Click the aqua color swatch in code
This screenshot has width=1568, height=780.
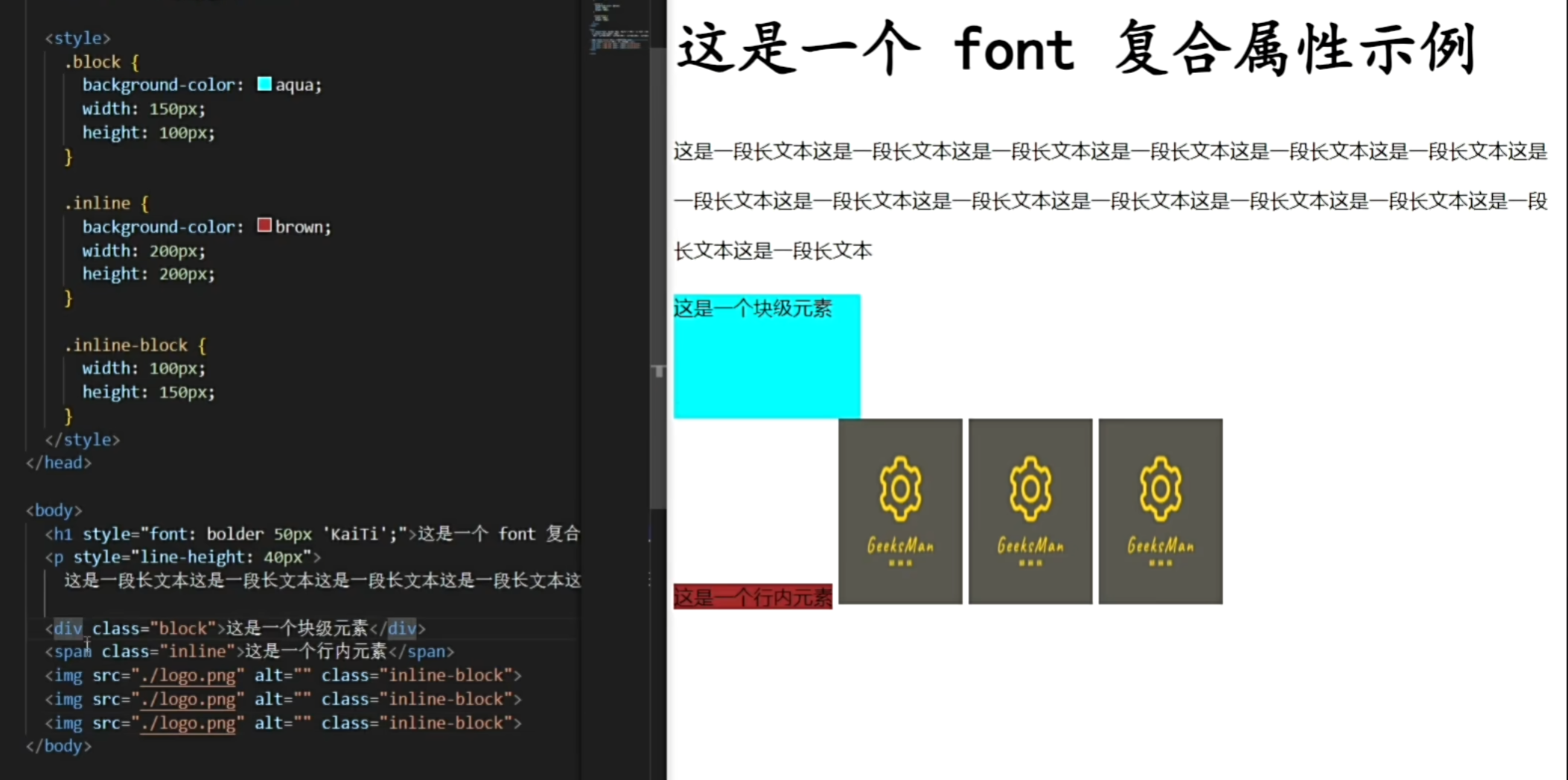click(264, 84)
